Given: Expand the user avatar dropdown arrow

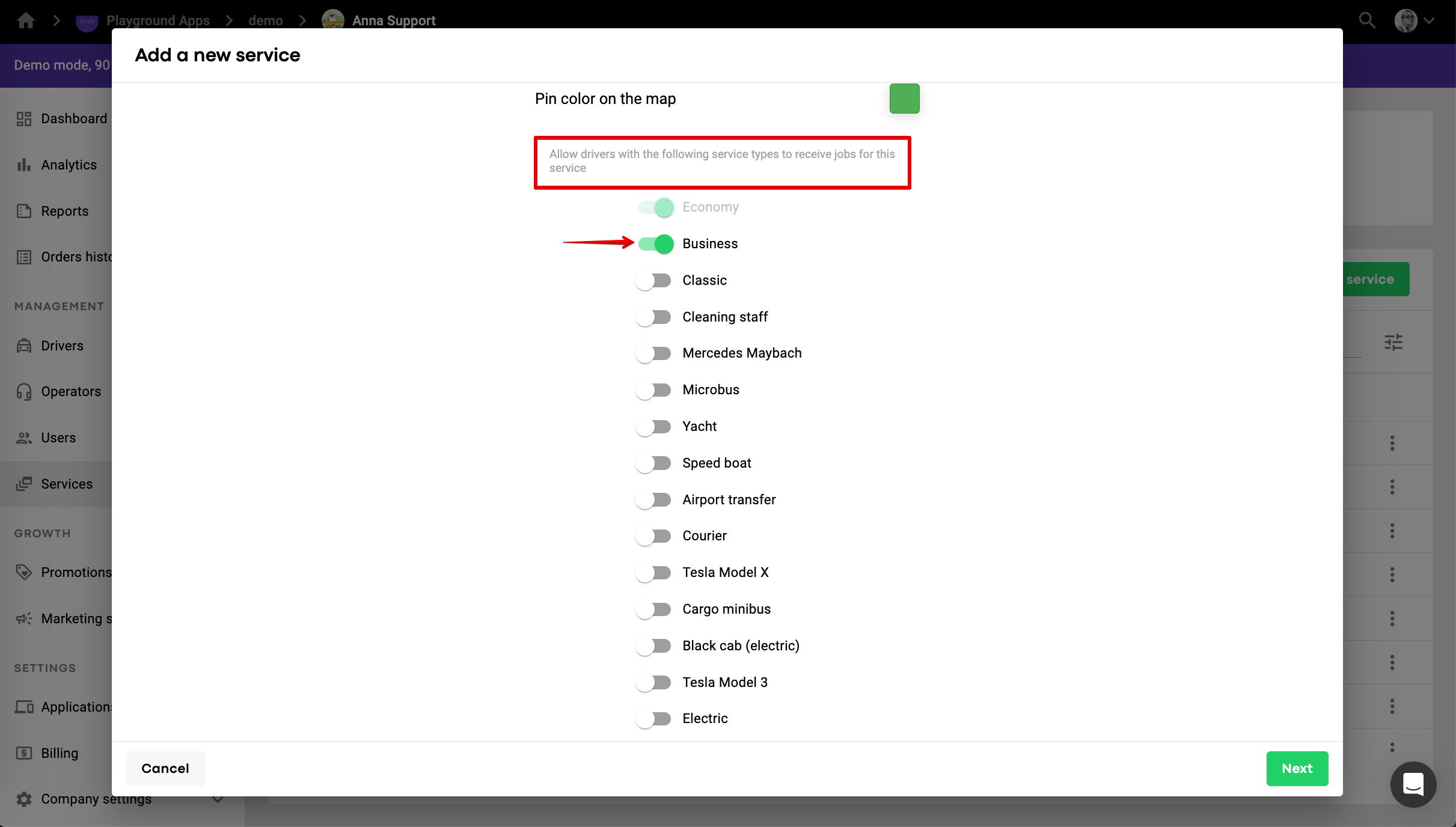Looking at the screenshot, I should tap(1429, 20).
